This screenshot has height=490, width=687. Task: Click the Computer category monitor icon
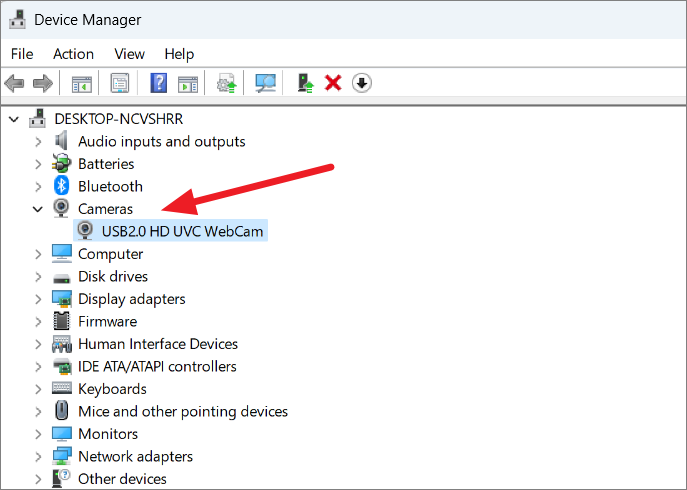(61, 253)
